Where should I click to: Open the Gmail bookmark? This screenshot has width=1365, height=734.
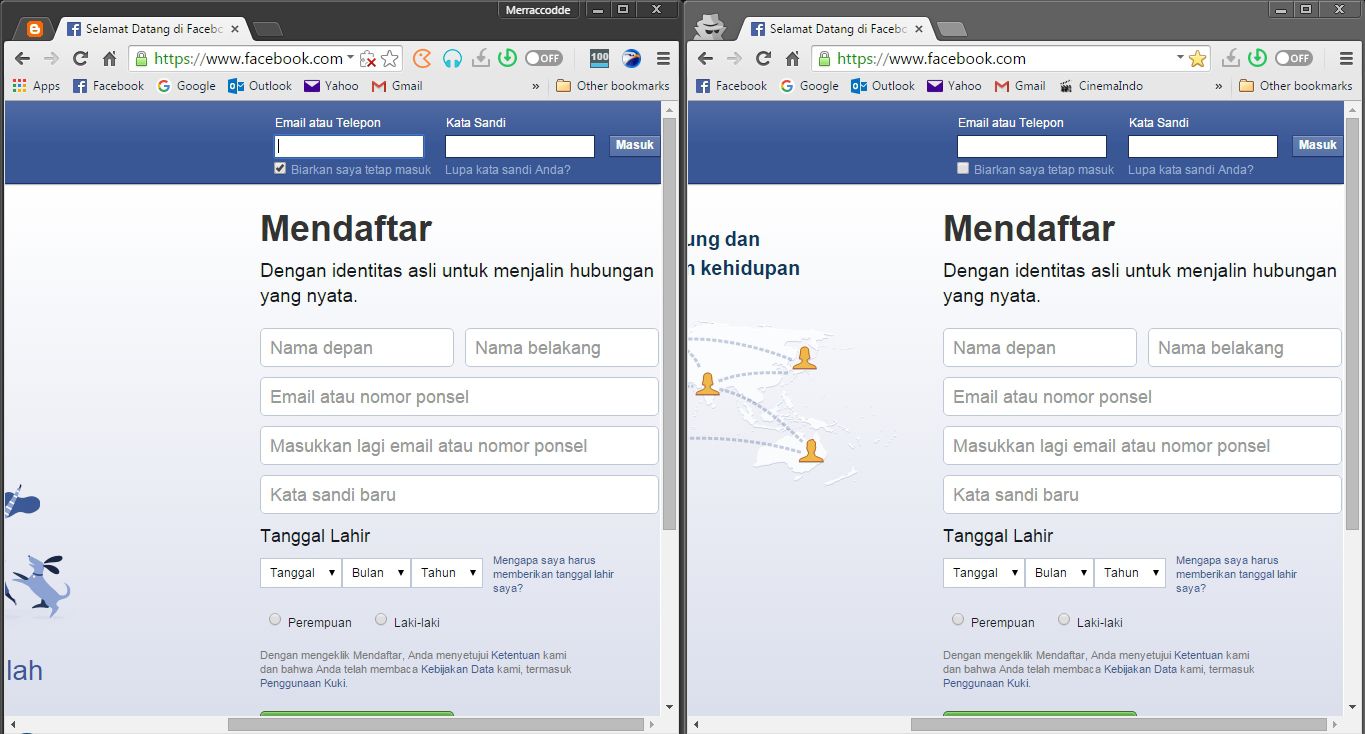click(x=396, y=85)
